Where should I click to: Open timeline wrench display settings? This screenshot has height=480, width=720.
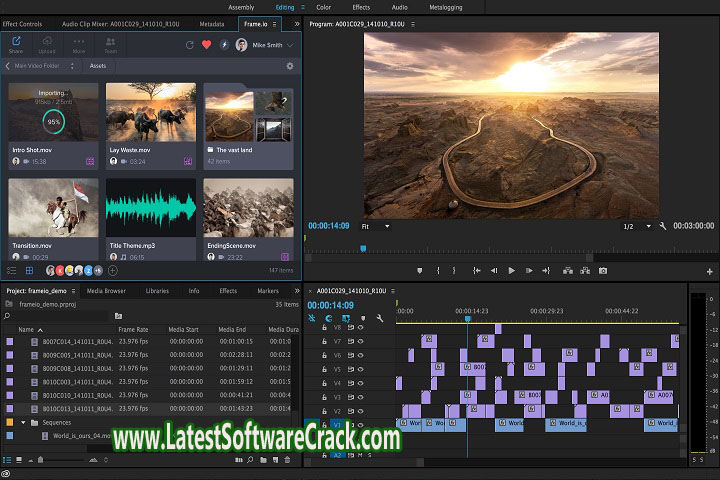(x=379, y=319)
